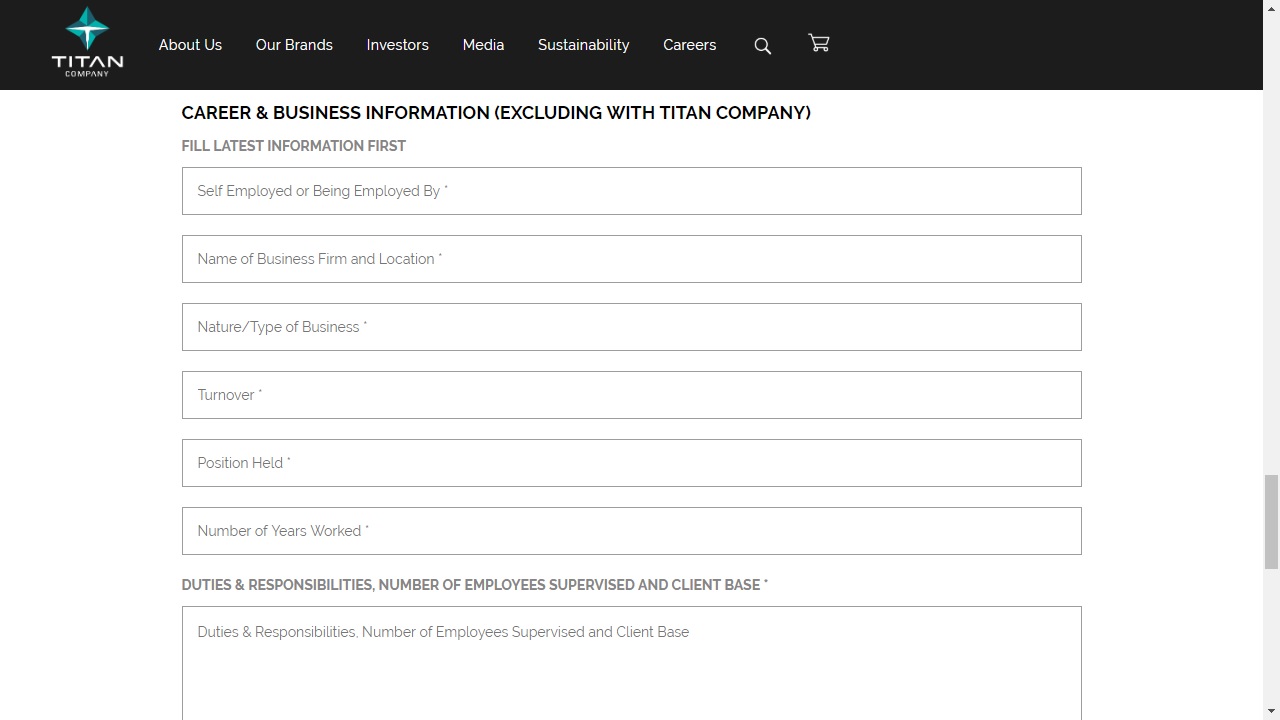The width and height of the screenshot is (1280, 720).
Task: Click the Career & Business Information heading
Action: click(x=496, y=113)
